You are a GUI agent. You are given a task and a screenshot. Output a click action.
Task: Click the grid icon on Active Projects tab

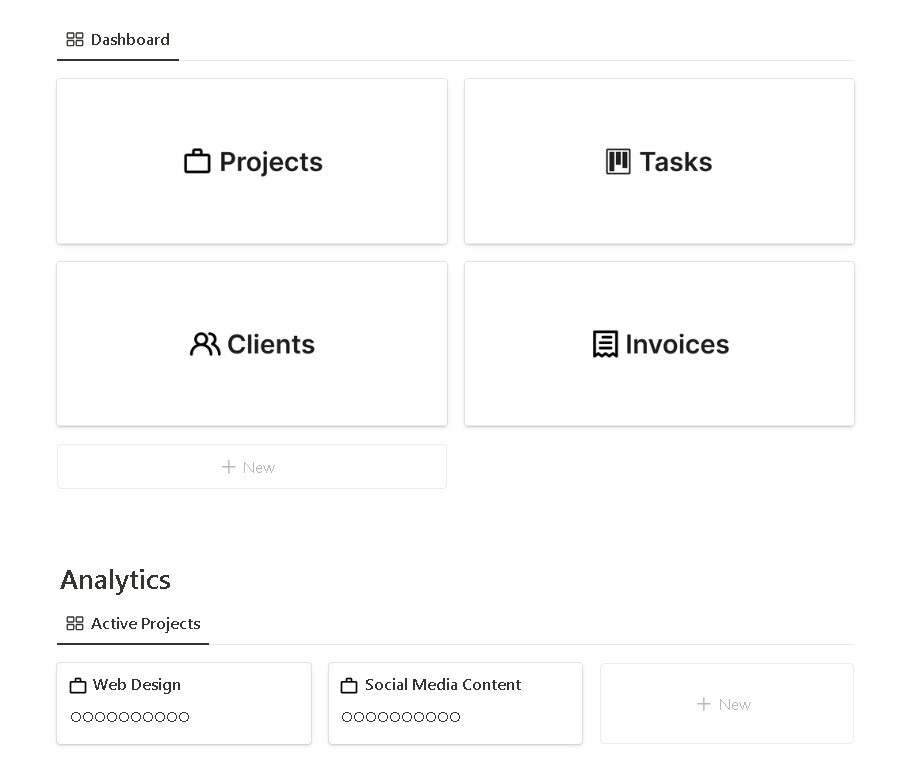(75, 624)
